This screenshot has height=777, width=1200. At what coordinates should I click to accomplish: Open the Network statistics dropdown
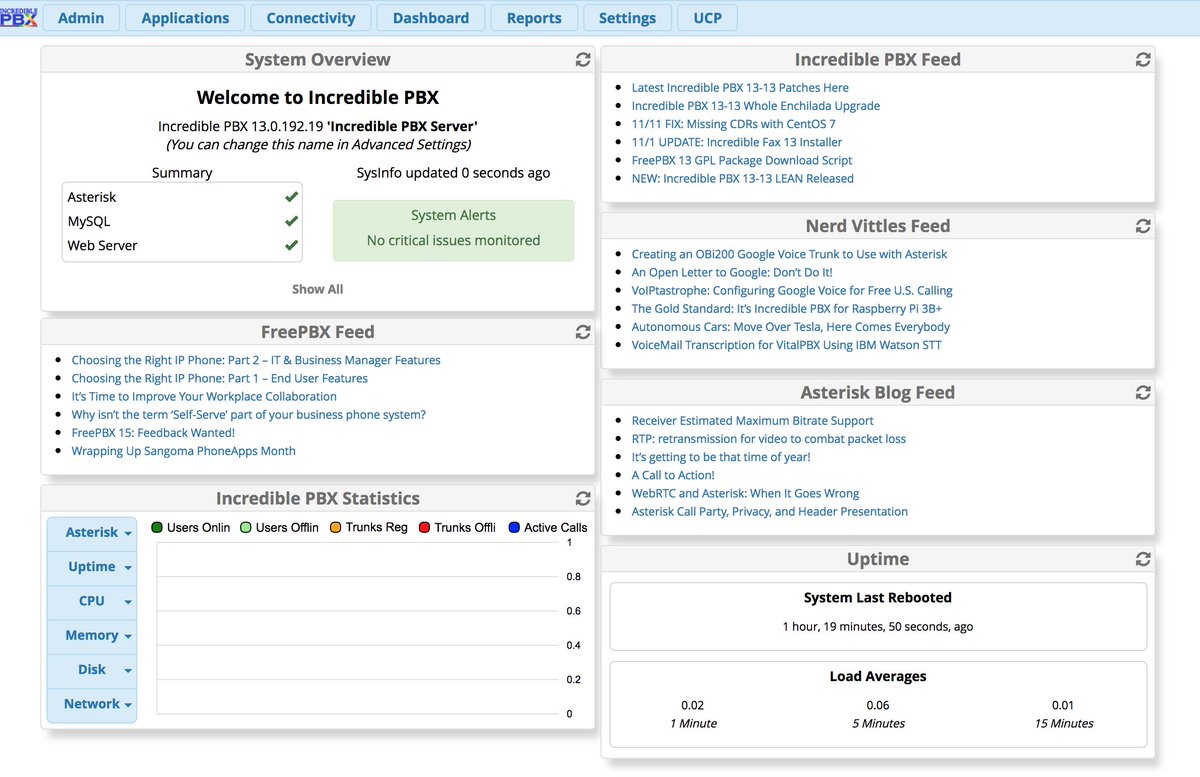(x=92, y=704)
